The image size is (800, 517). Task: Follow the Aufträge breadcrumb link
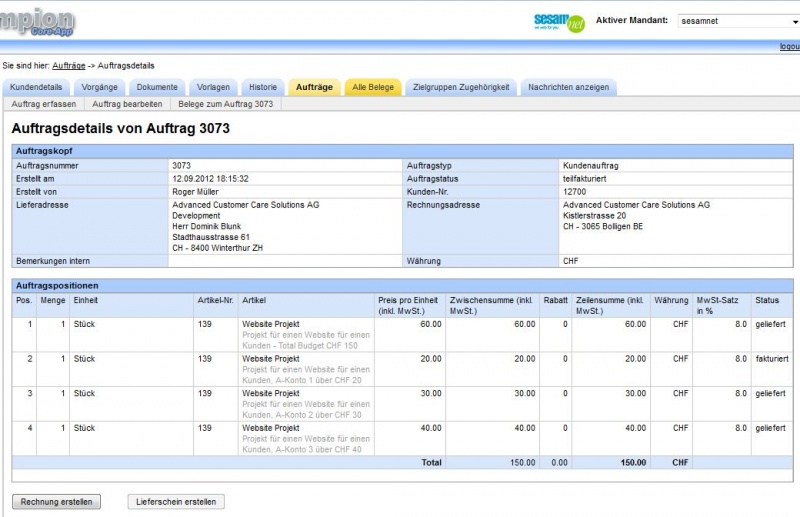[68, 65]
